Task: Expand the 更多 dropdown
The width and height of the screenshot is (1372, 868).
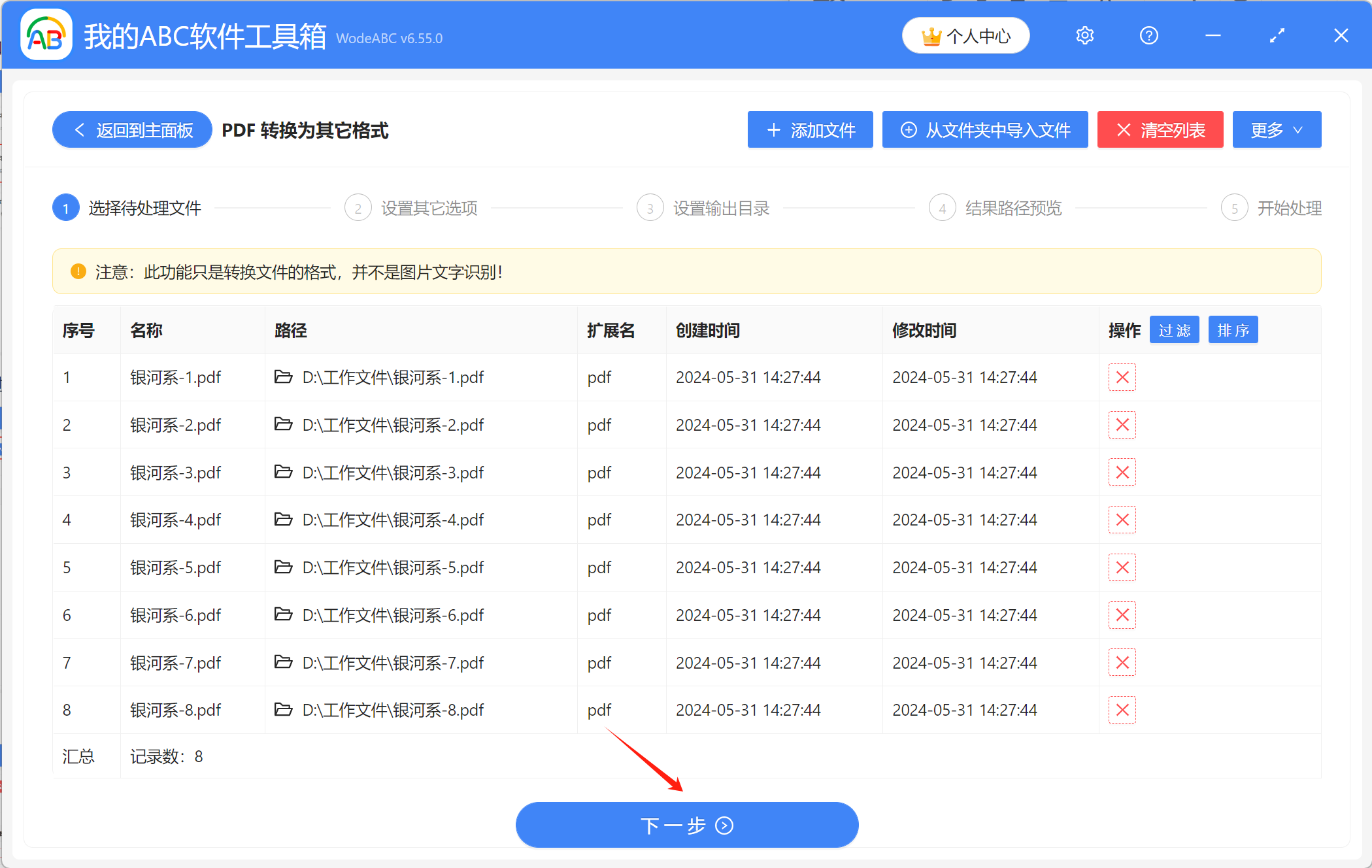Action: pos(1276,129)
